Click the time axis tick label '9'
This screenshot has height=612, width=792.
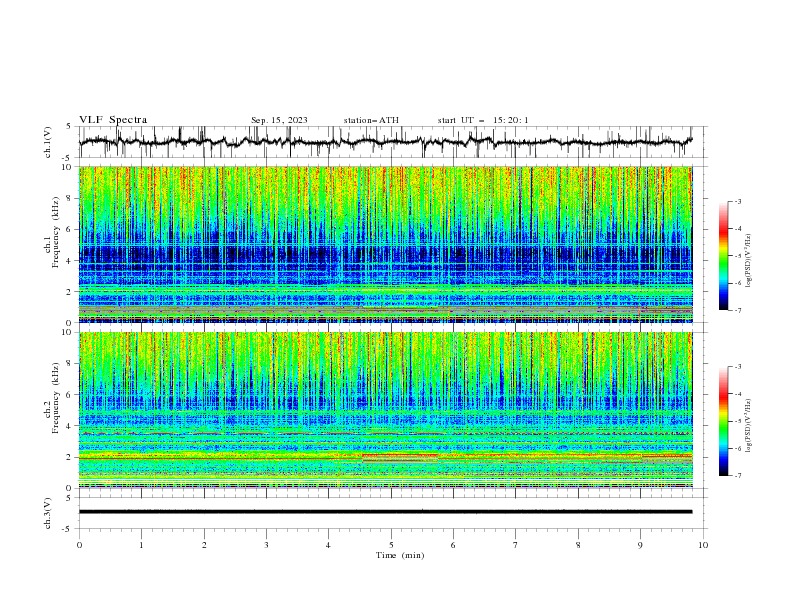pyautogui.click(x=640, y=545)
